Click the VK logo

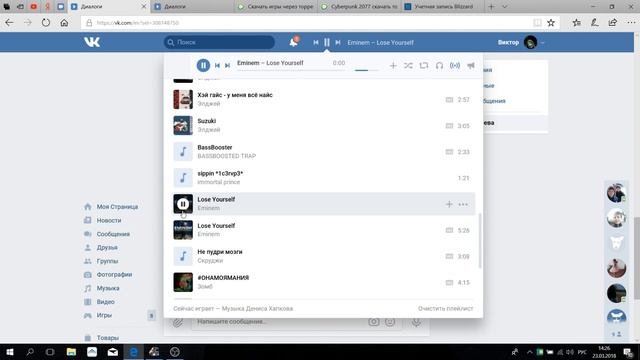[x=92, y=42]
